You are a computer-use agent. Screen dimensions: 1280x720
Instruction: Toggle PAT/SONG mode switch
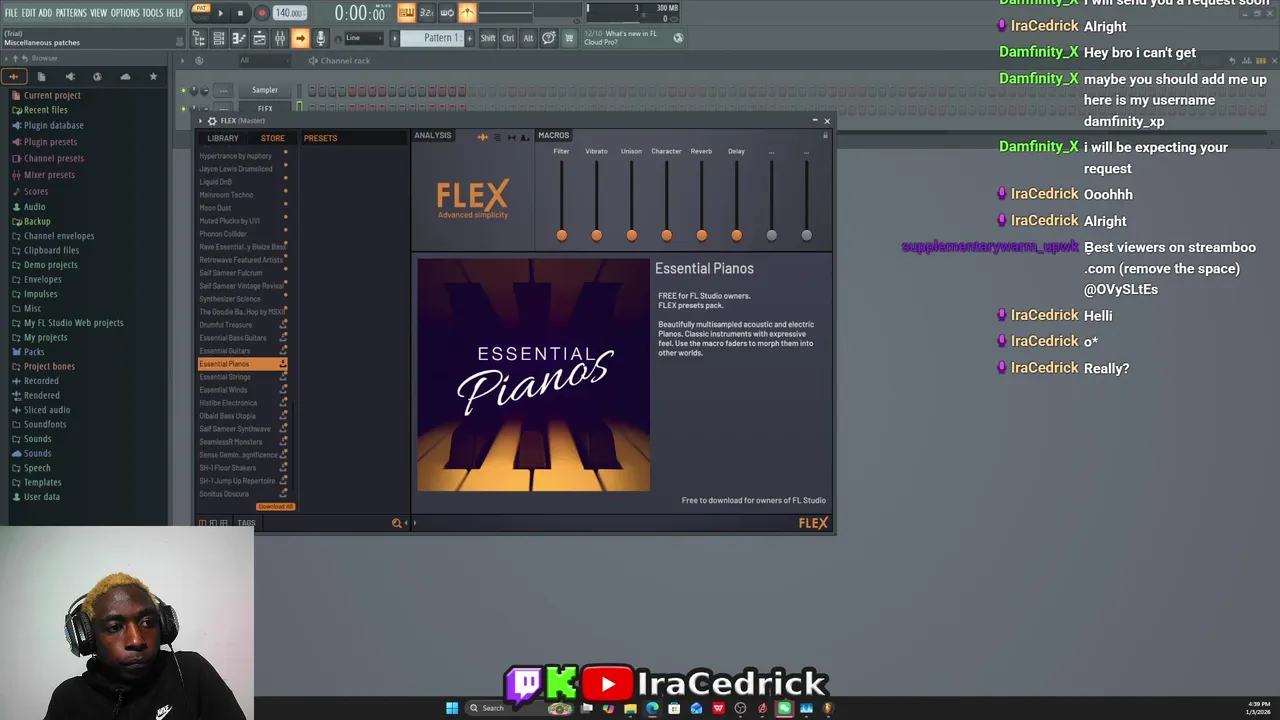(200, 12)
